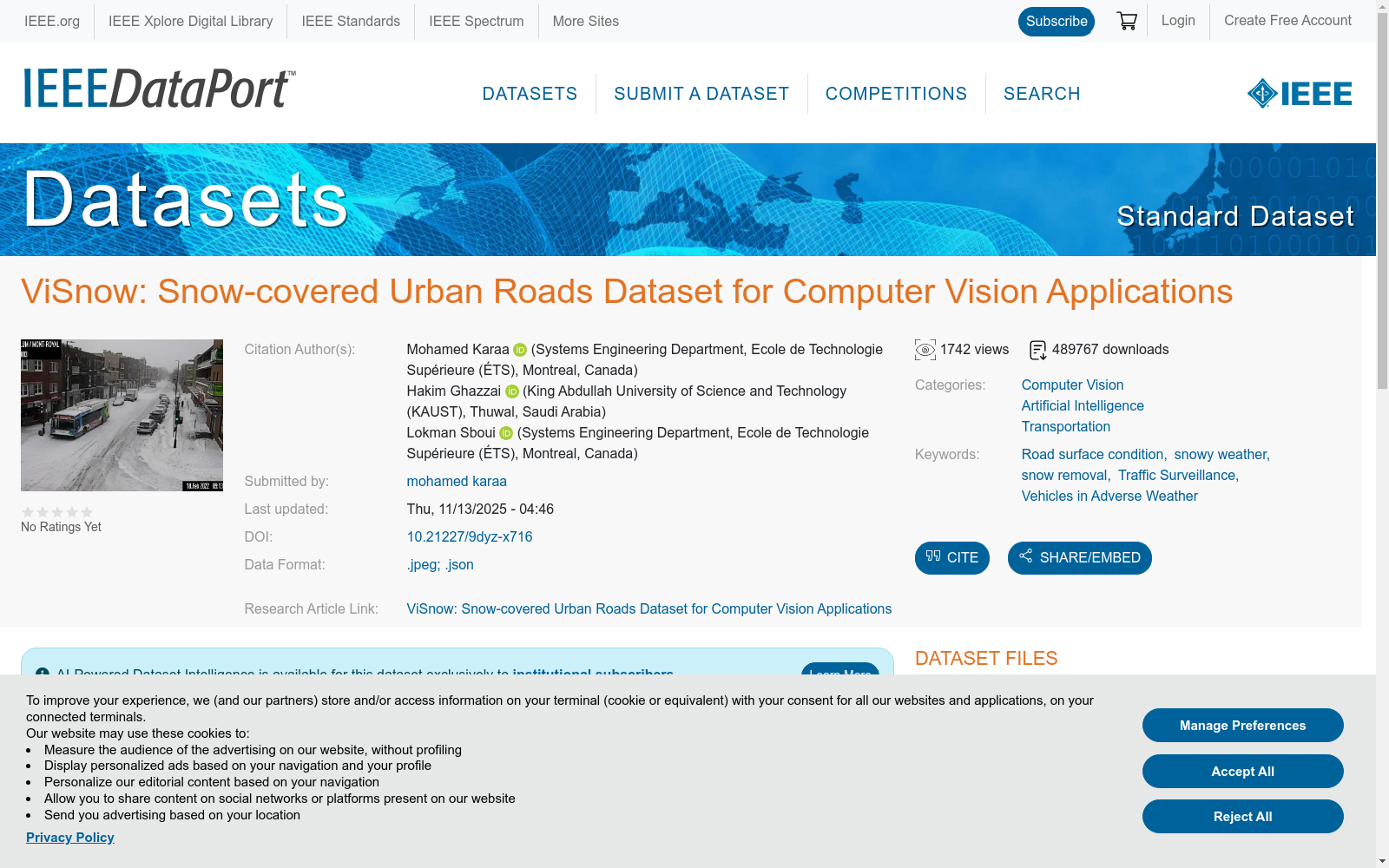Open IEEE Spectrum link

point(477,21)
